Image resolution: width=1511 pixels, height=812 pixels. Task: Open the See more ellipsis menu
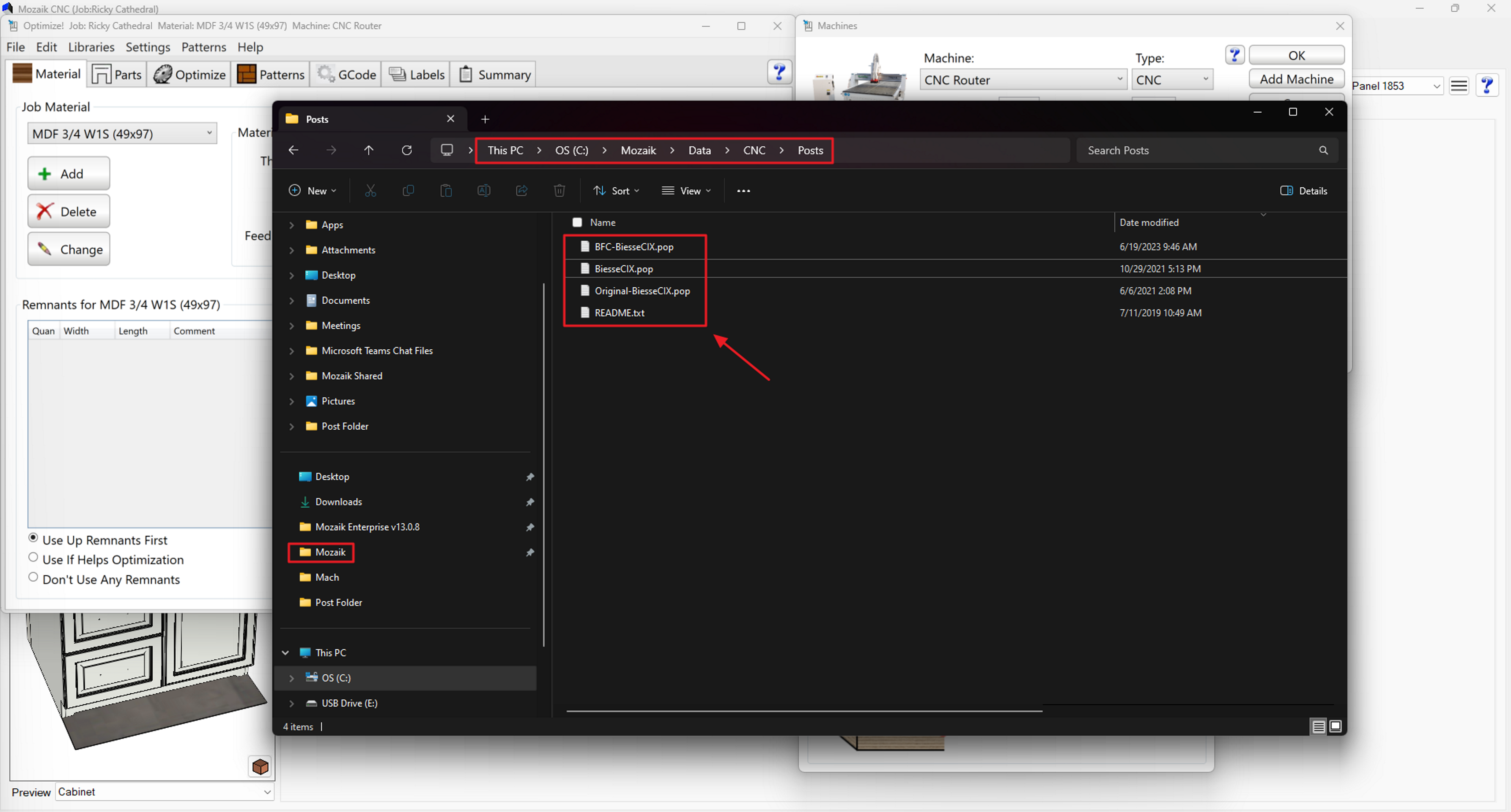[743, 190]
